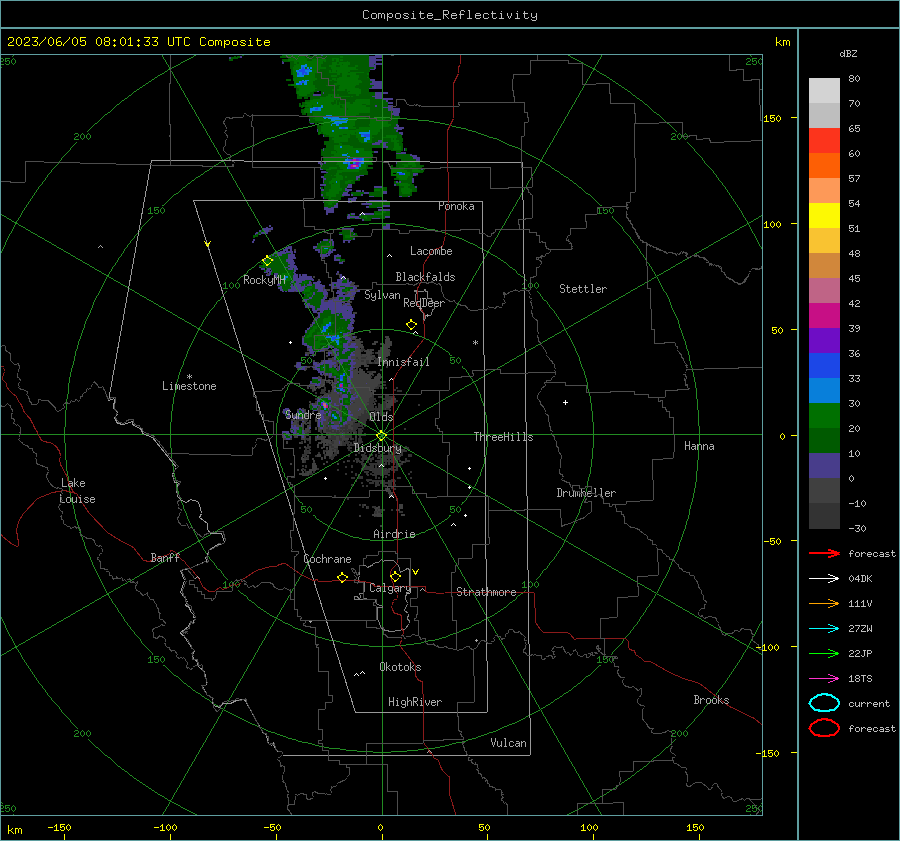This screenshot has height=841, width=900.
Task: Click the Stettler label
Action: pyautogui.click(x=583, y=289)
